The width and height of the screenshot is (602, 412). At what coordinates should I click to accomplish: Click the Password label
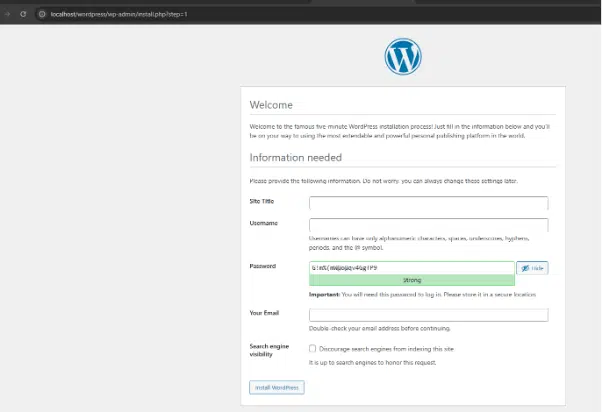(263, 266)
